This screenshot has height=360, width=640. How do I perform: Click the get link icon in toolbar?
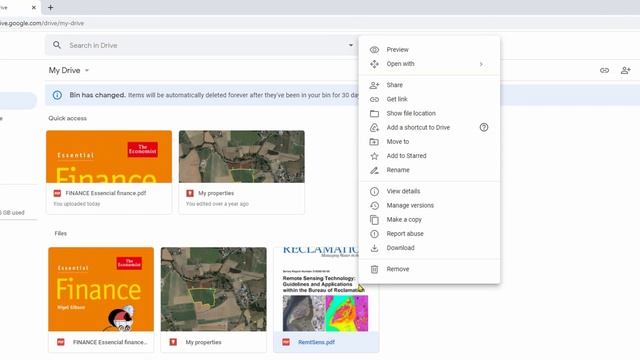click(604, 70)
